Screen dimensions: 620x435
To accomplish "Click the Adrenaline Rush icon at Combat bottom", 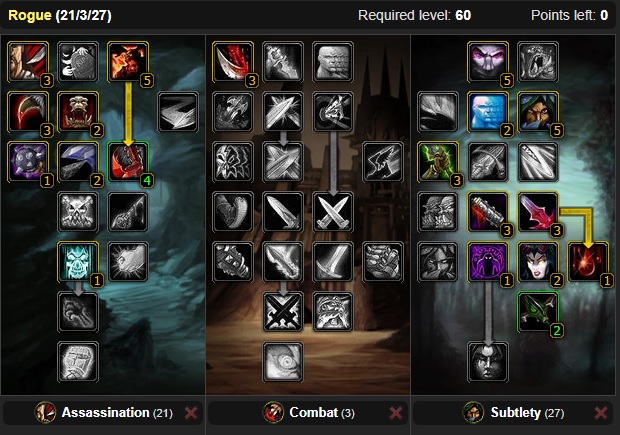I will coord(283,361).
